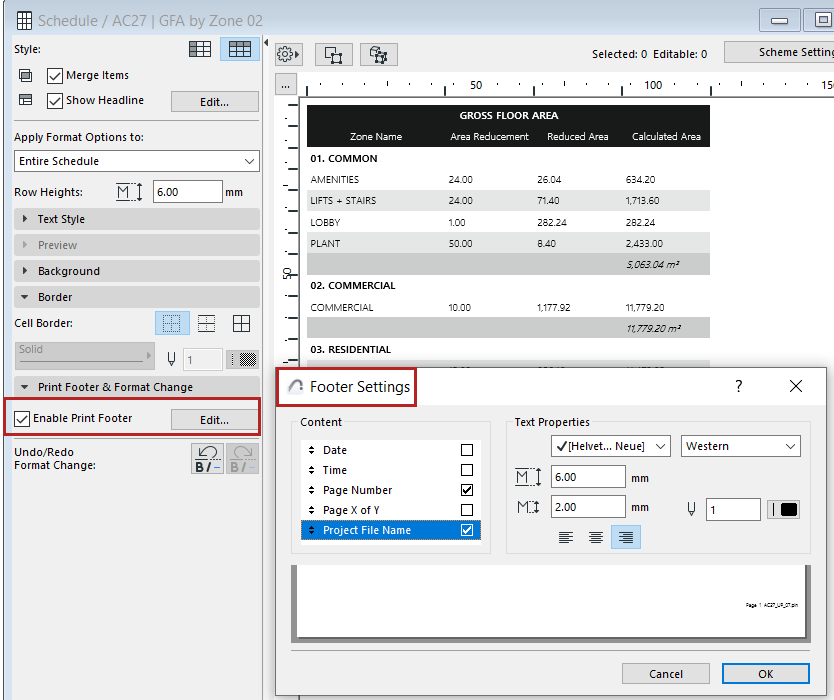Click the Merge Items icon beside its checkbox
The width and height of the screenshot is (834, 700).
tap(26, 73)
